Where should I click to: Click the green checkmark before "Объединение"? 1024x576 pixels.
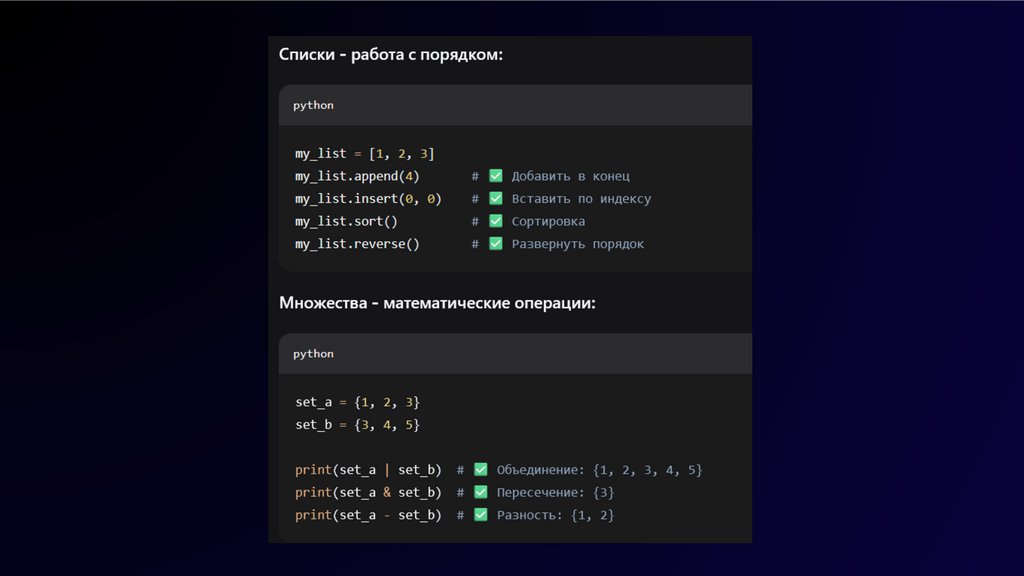tap(480, 469)
